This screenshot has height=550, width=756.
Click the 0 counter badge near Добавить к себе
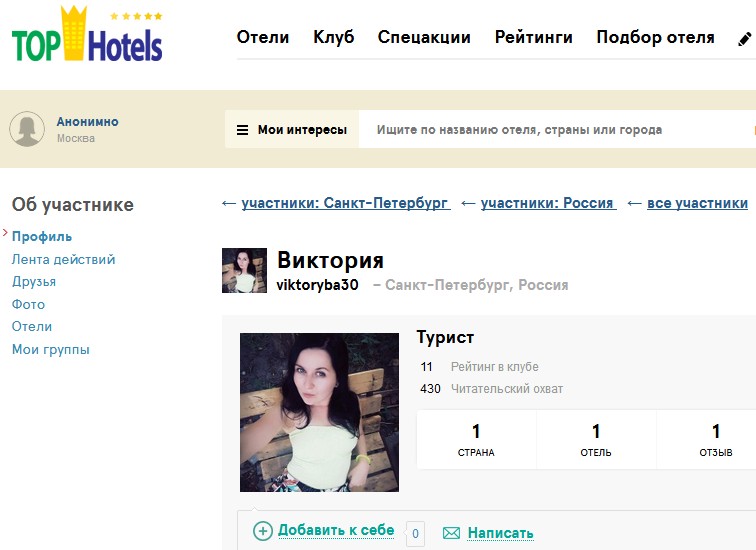click(416, 534)
